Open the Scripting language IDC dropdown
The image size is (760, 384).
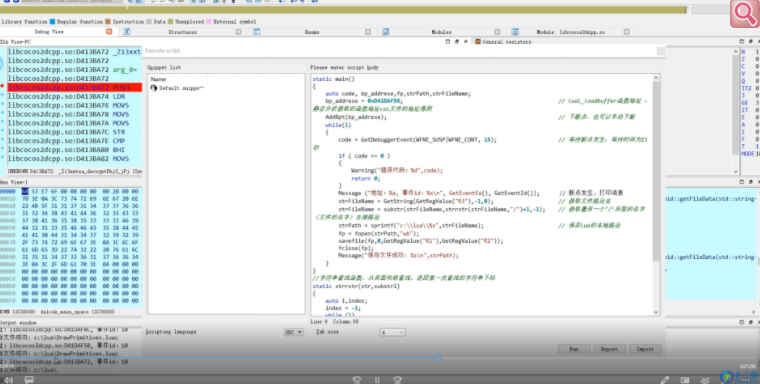(294, 332)
